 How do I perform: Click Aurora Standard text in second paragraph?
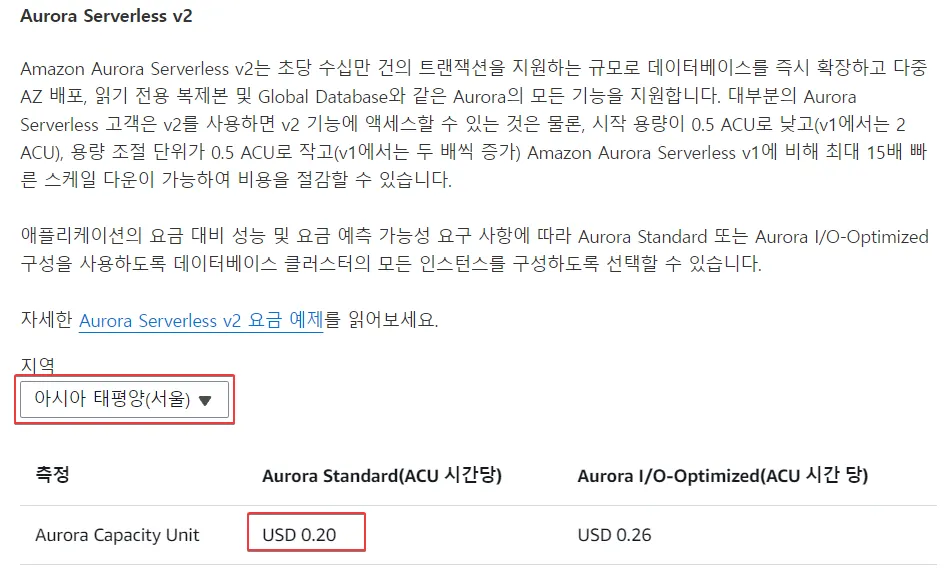(x=669, y=237)
